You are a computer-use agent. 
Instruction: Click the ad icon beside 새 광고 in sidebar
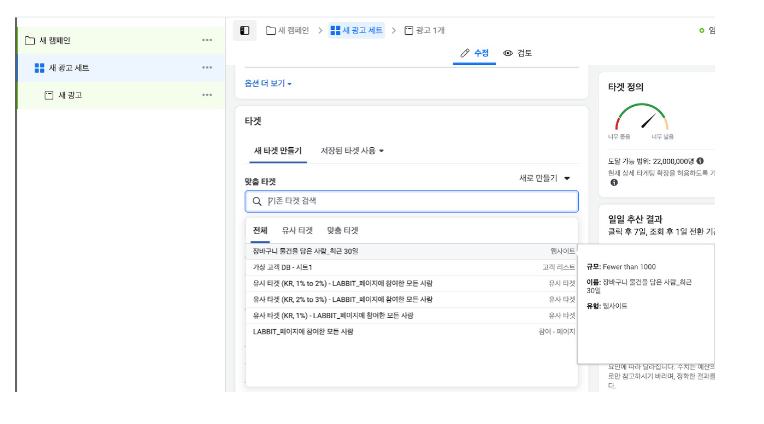coord(49,95)
